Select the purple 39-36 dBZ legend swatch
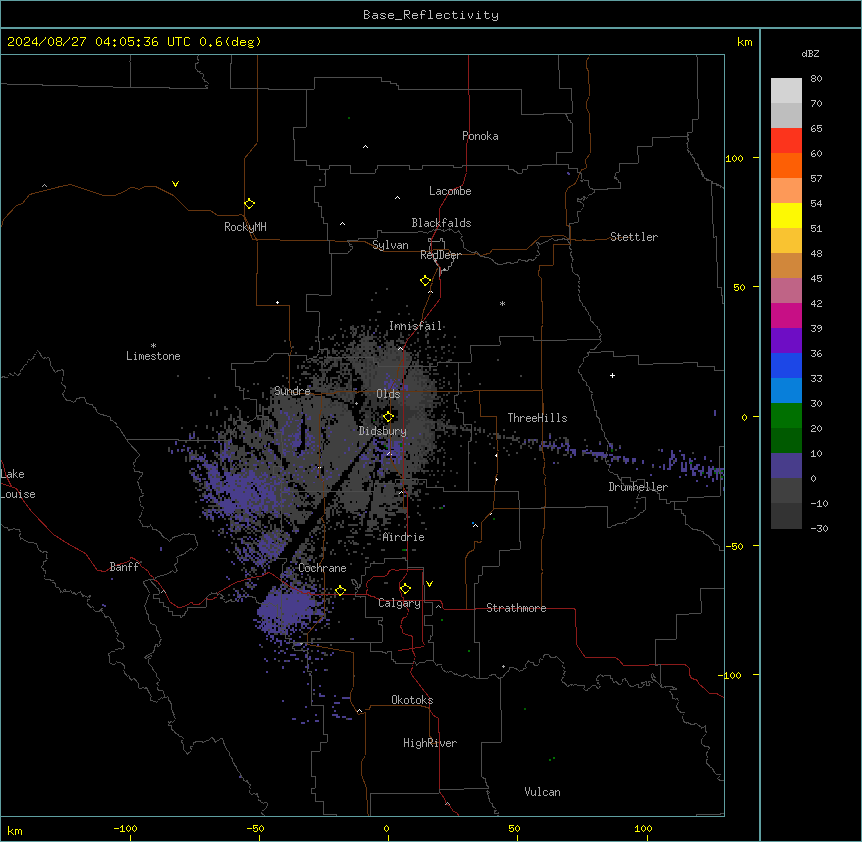The width and height of the screenshot is (862, 842). pyautogui.click(x=786, y=340)
